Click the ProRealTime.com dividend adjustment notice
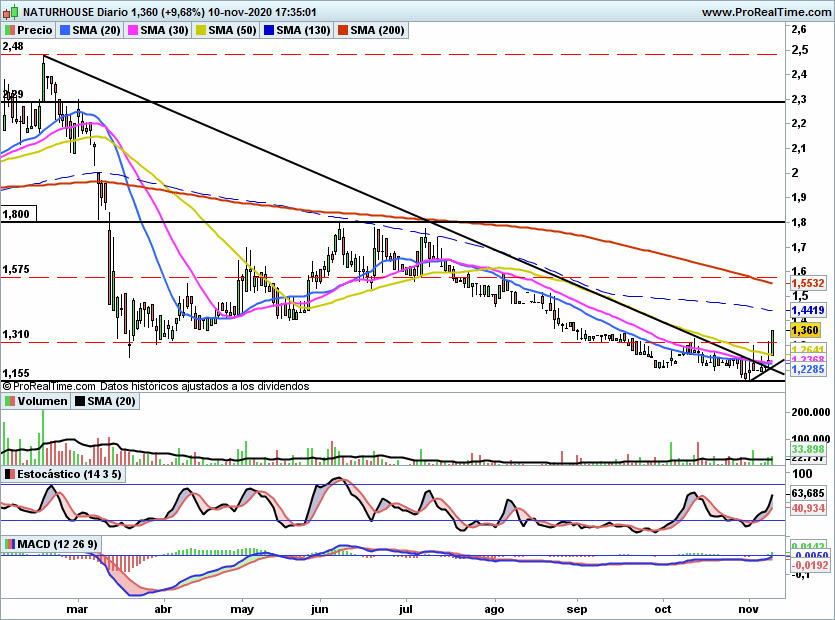This screenshot has height=620, width=835. point(155,386)
